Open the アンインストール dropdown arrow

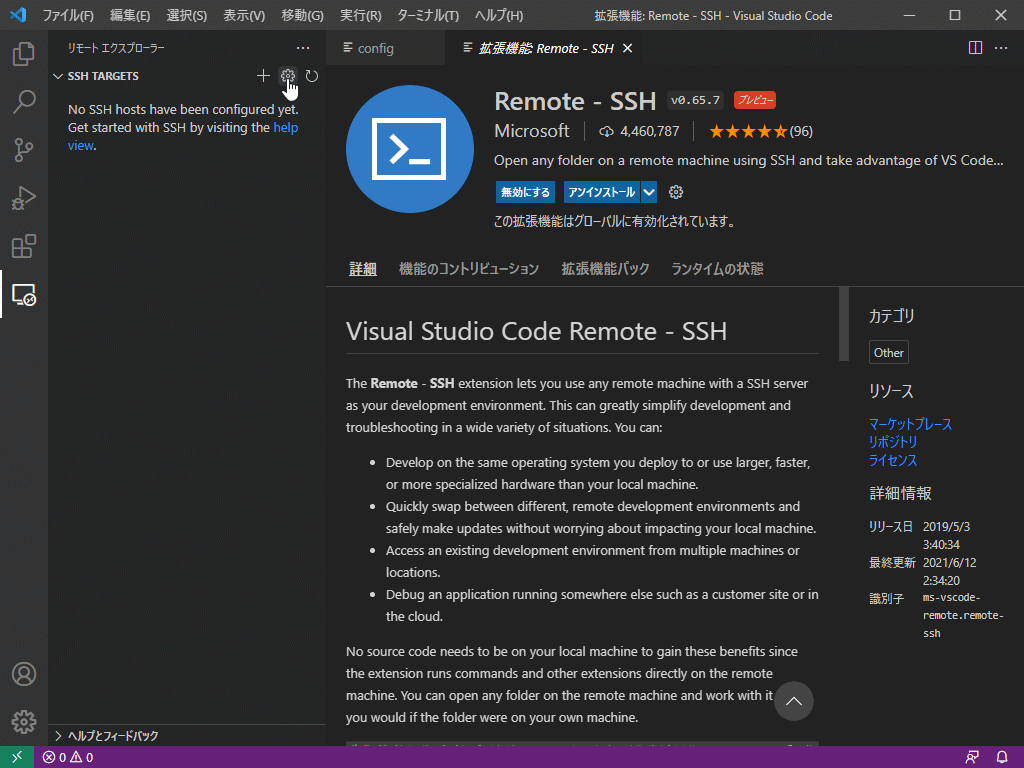(648, 191)
